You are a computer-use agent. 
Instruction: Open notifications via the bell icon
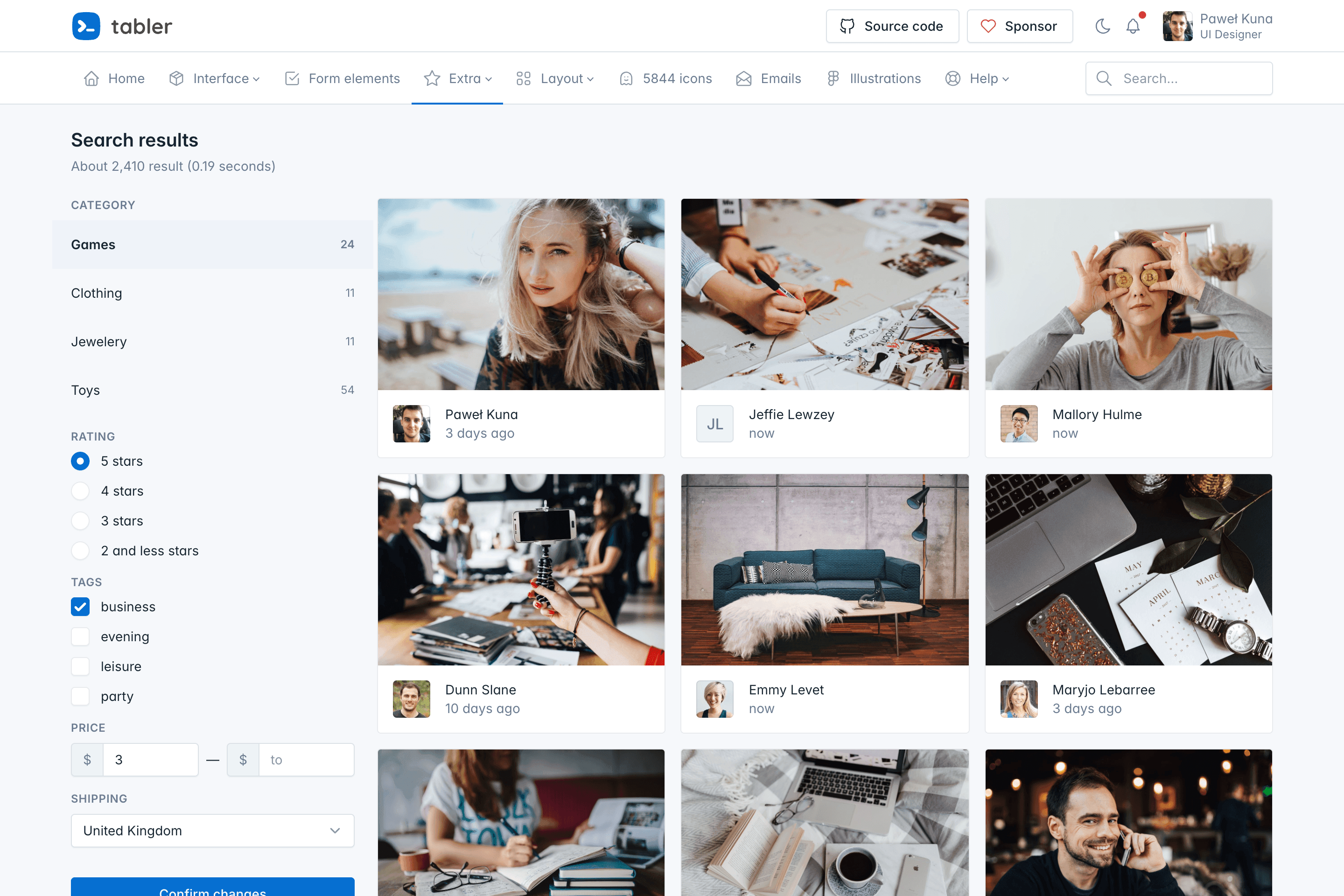pos(1133,26)
